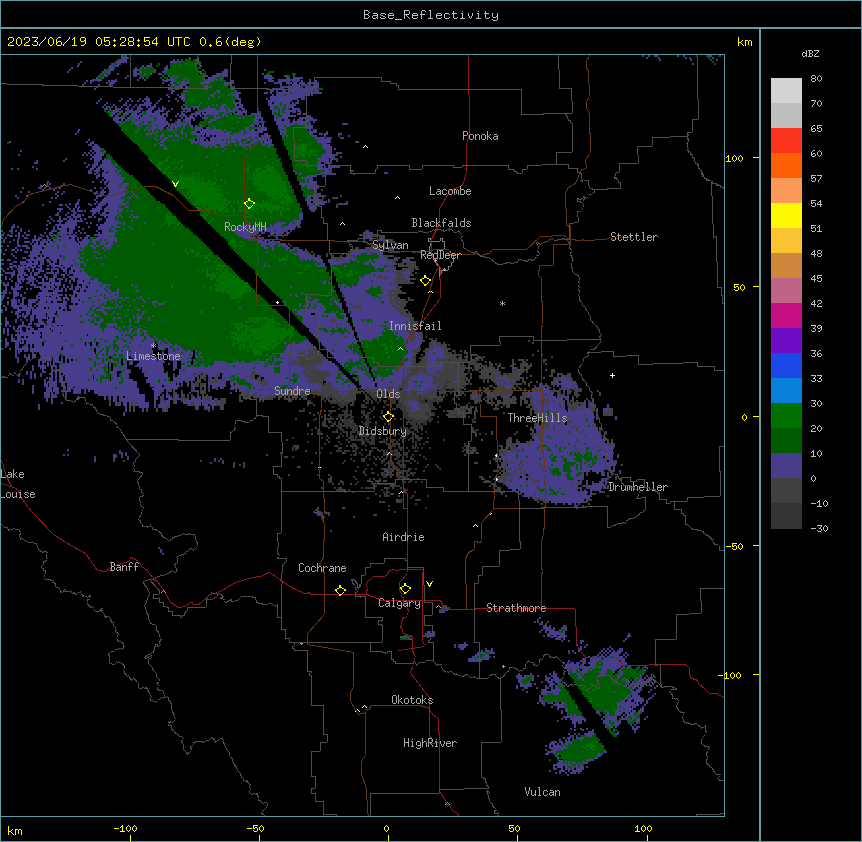Click the yellow marker below Cochrane
This screenshot has width=862, height=842.
(340, 590)
